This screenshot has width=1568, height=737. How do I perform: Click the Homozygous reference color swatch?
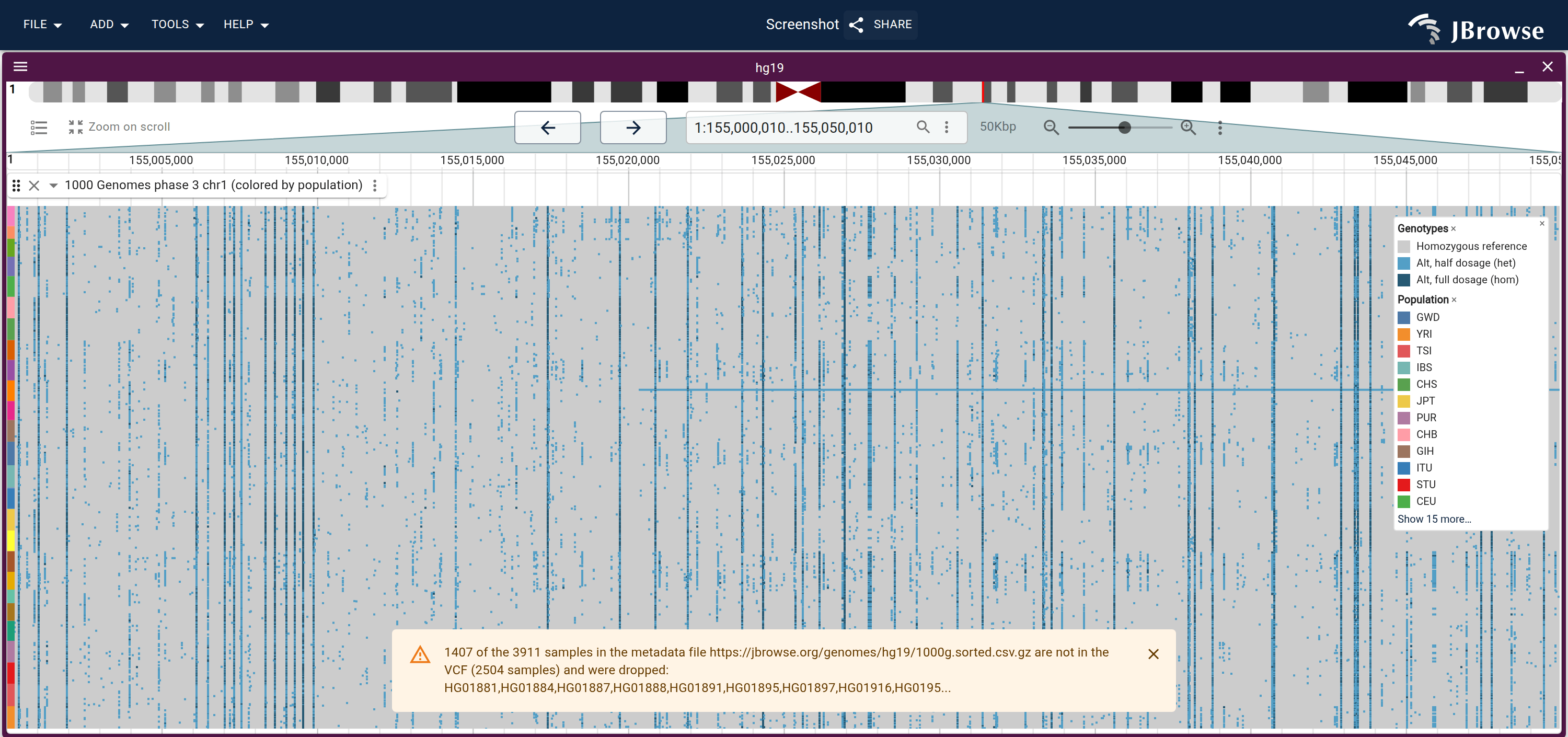(x=1404, y=247)
